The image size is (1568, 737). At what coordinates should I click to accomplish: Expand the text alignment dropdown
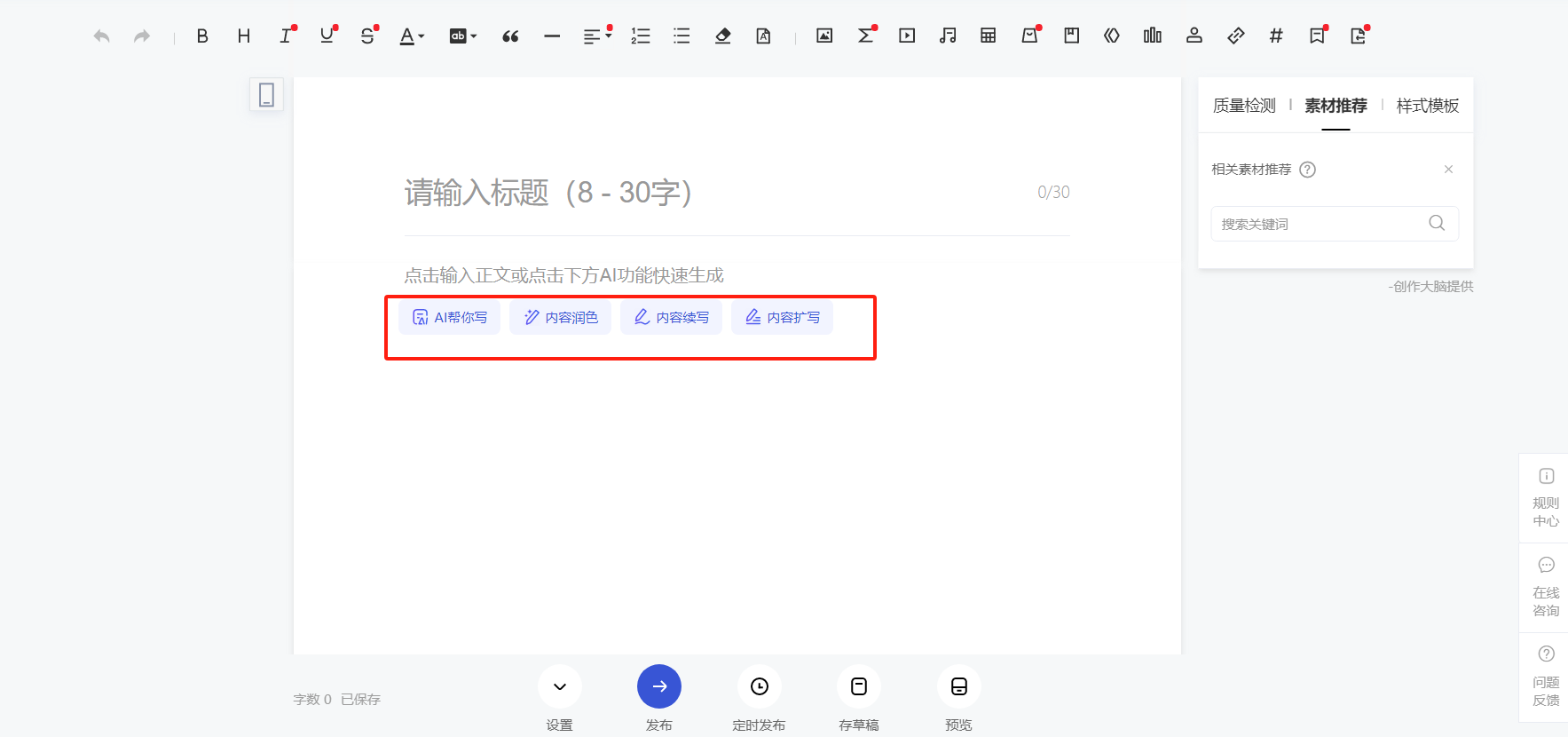click(x=596, y=36)
